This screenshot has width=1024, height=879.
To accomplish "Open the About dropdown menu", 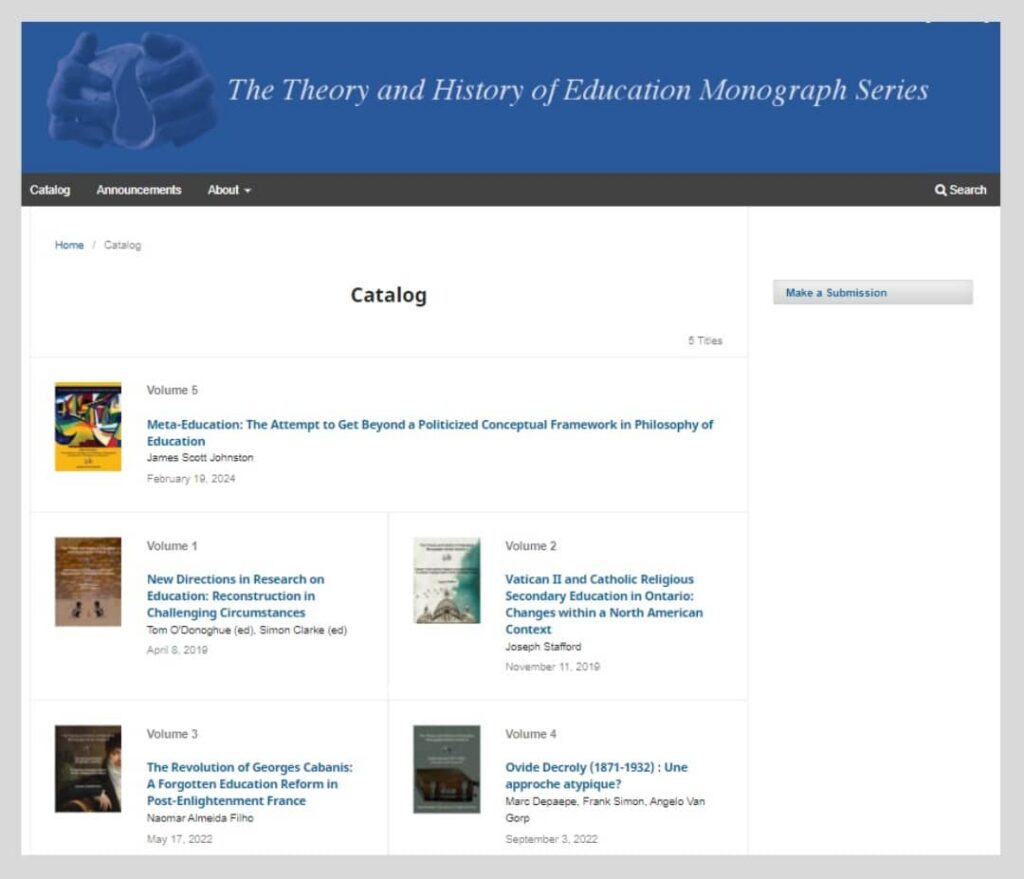I will (x=222, y=190).
